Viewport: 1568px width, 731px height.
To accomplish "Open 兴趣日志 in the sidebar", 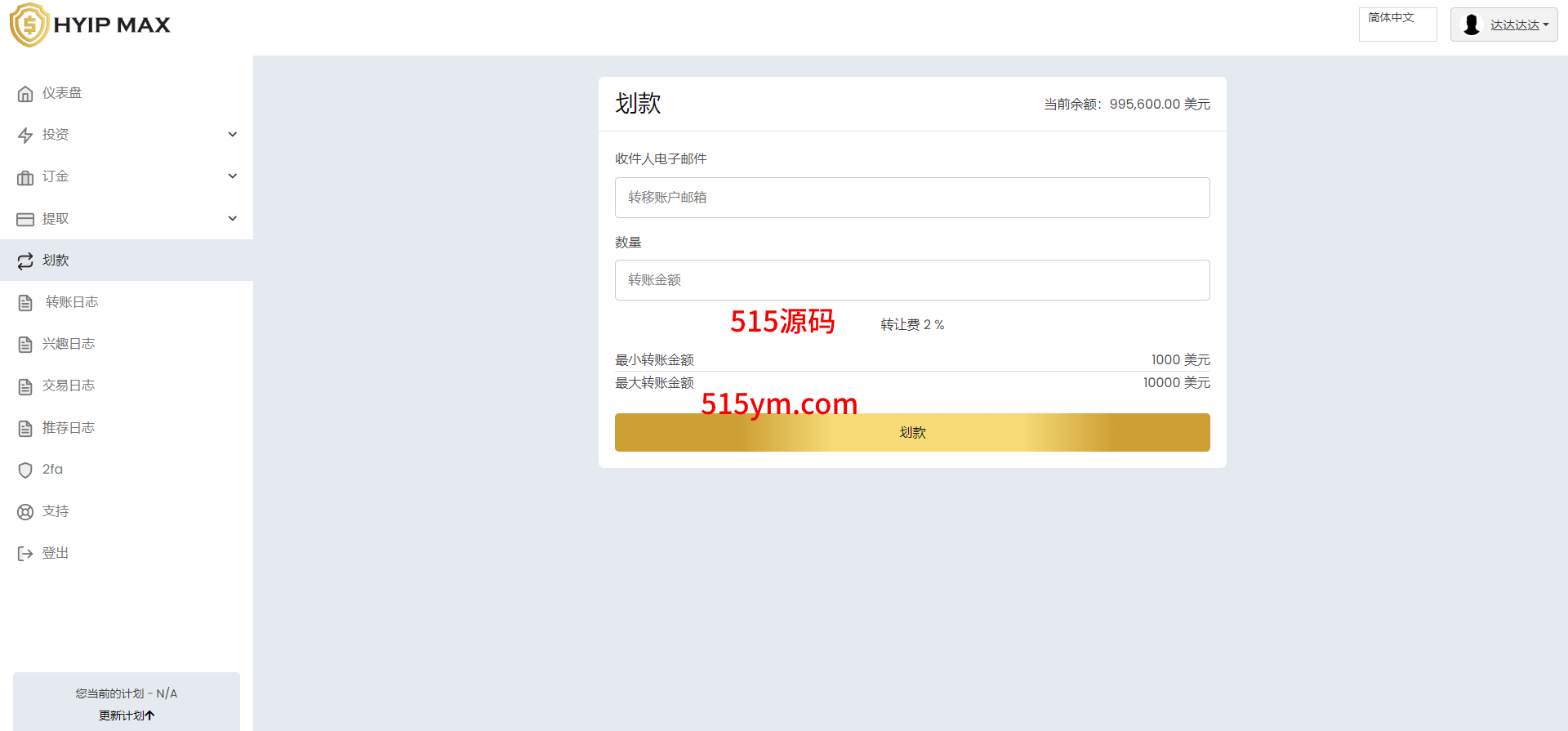I will (x=69, y=344).
